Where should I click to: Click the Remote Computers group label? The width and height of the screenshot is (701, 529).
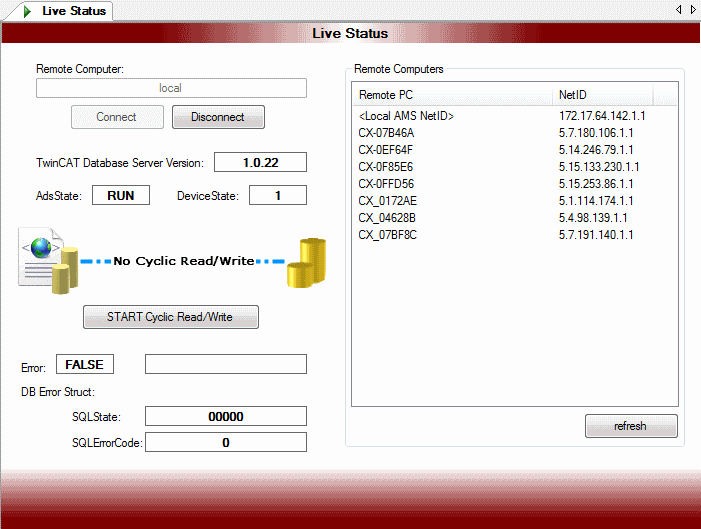(399, 69)
